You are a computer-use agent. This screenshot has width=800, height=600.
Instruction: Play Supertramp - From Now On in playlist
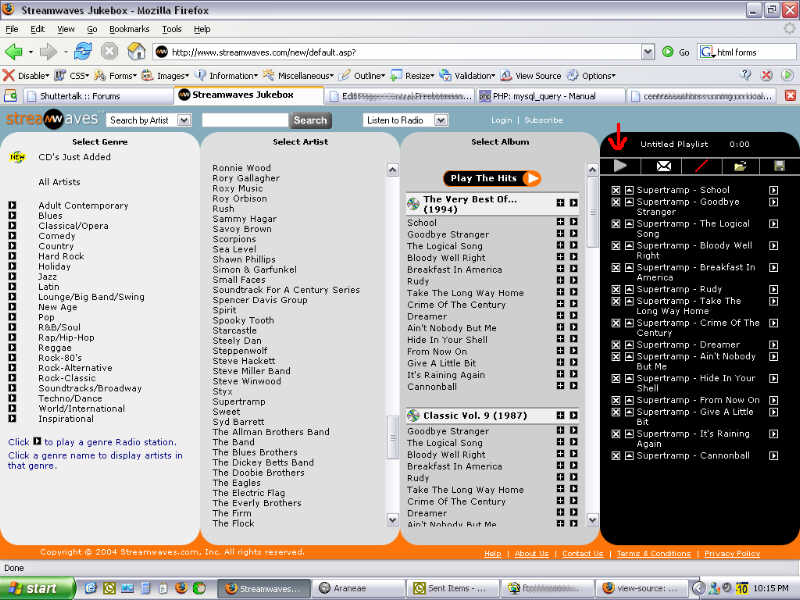(773, 401)
